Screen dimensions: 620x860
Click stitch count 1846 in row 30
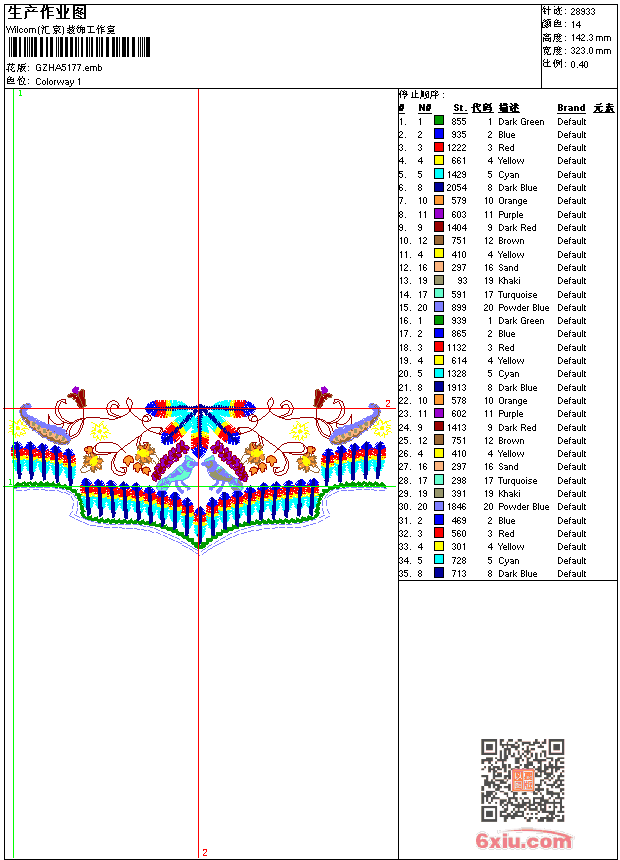coord(456,507)
